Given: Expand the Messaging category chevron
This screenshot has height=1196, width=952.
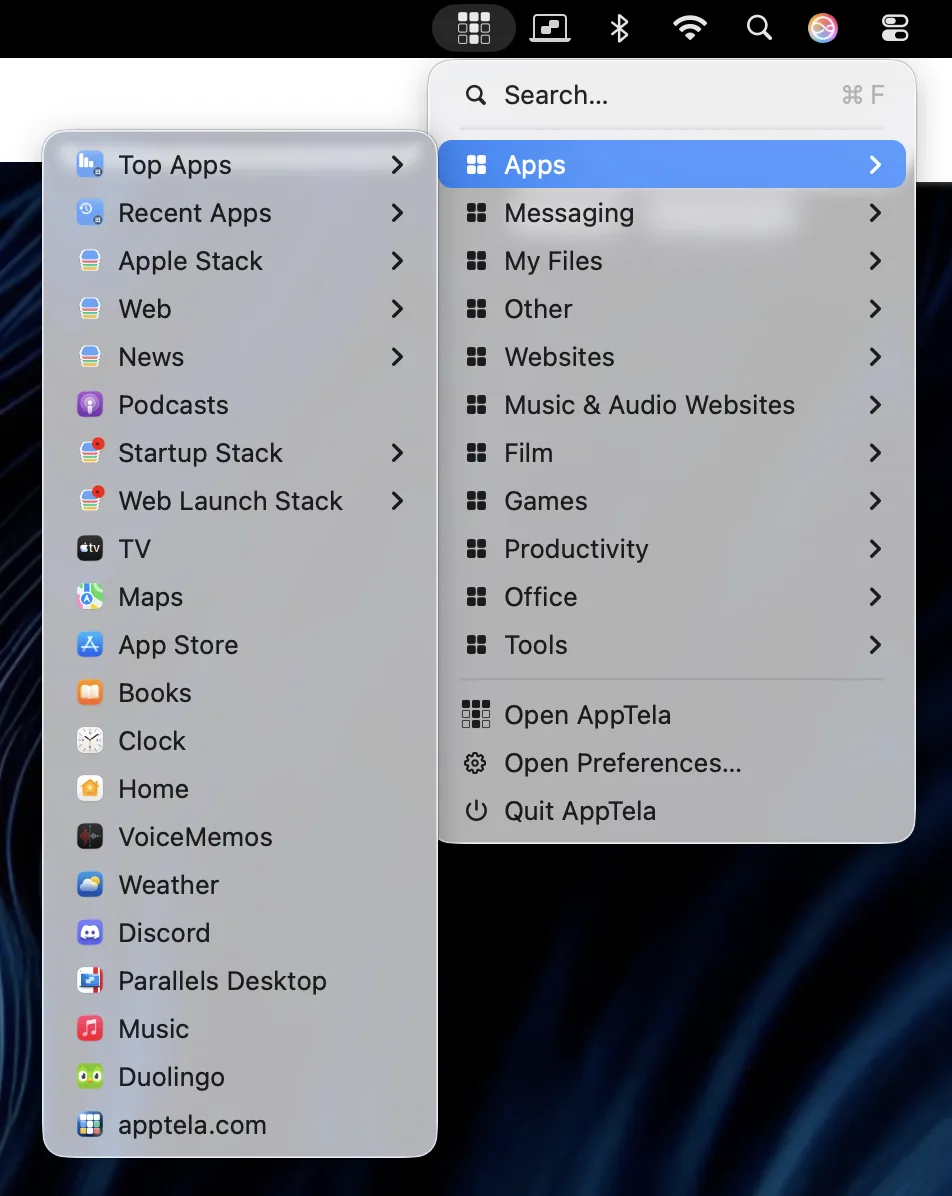Looking at the screenshot, I should [875, 213].
